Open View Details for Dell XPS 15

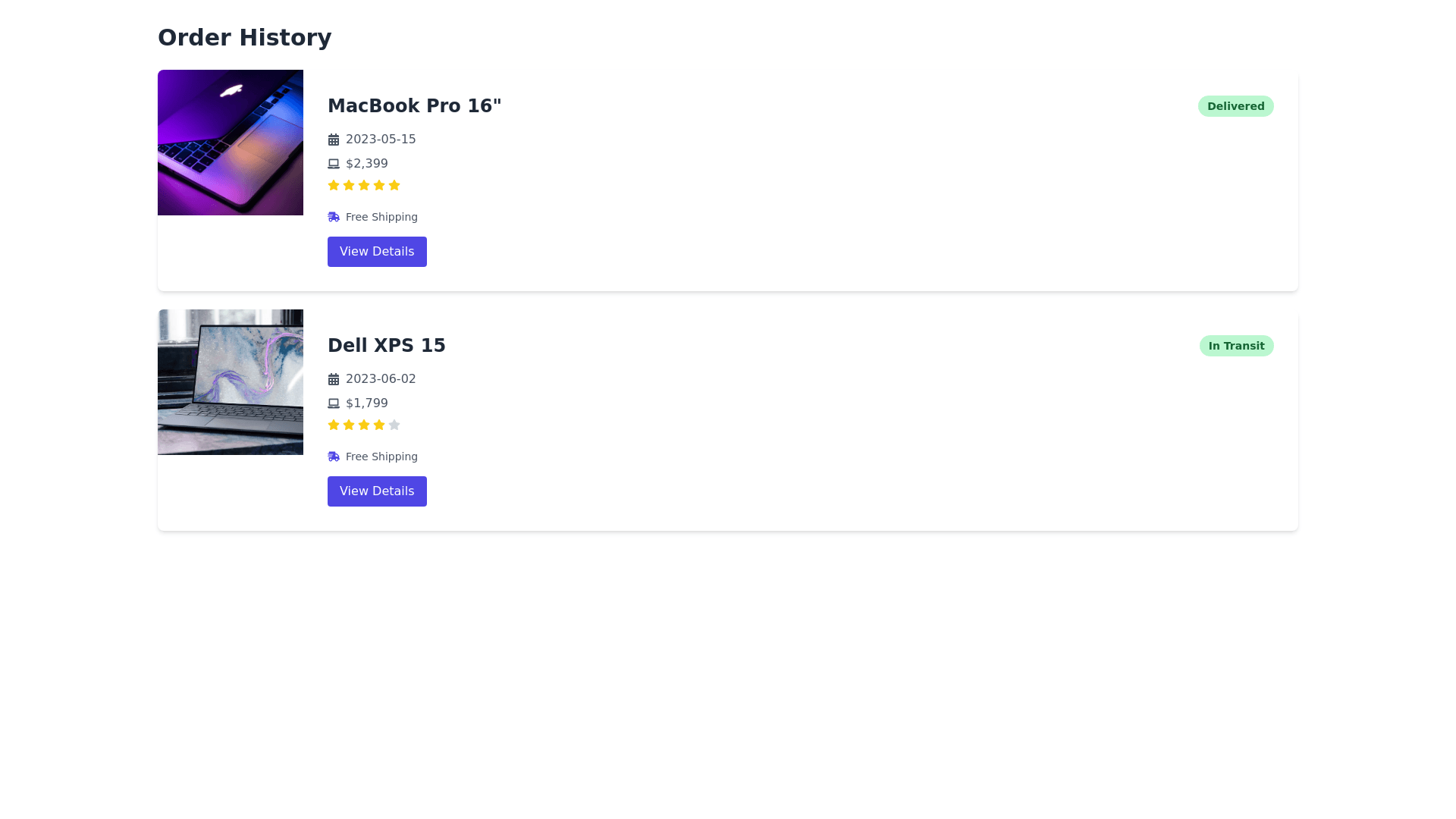[377, 491]
